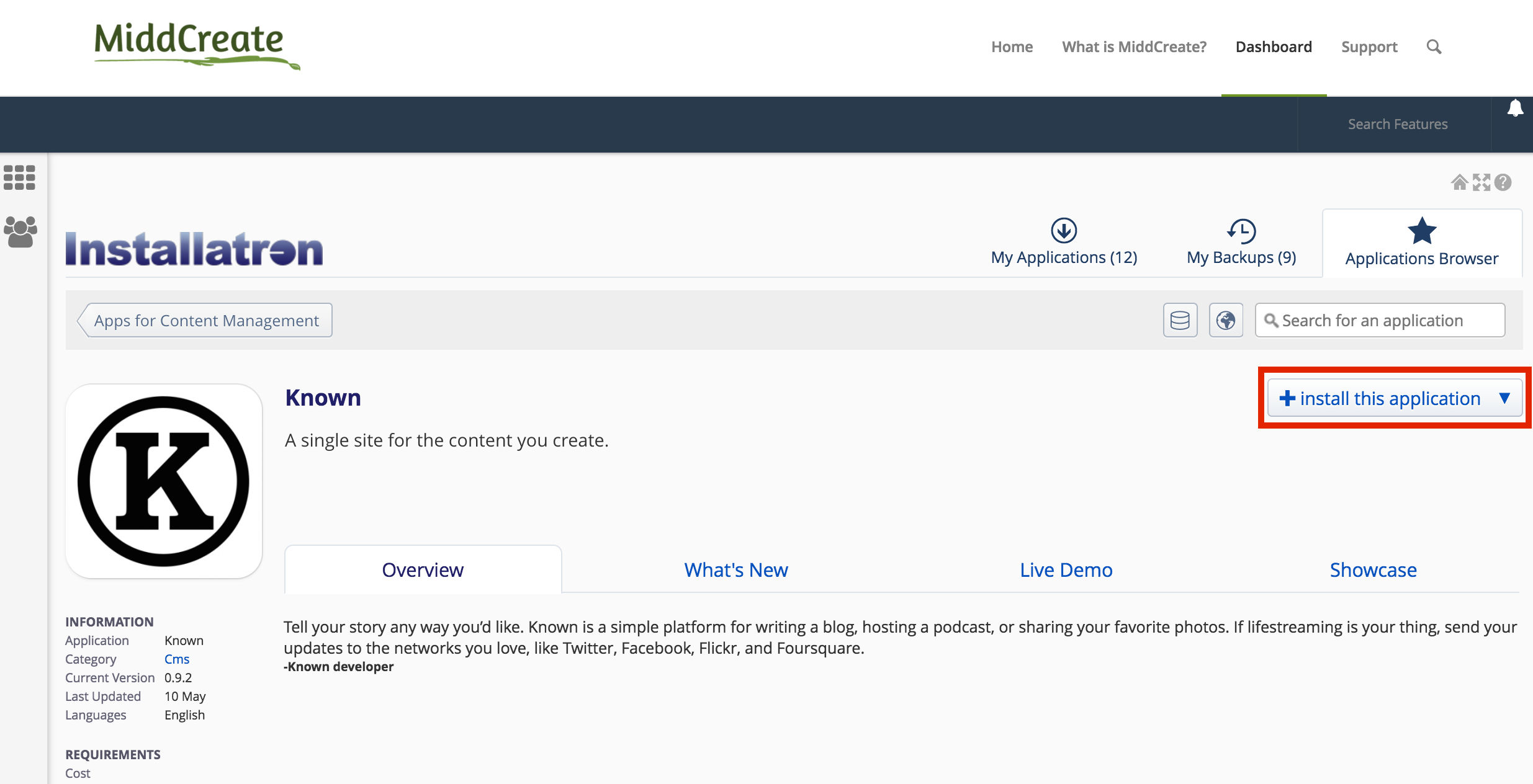Follow the Cms category link
1533x784 pixels.
coord(177,659)
